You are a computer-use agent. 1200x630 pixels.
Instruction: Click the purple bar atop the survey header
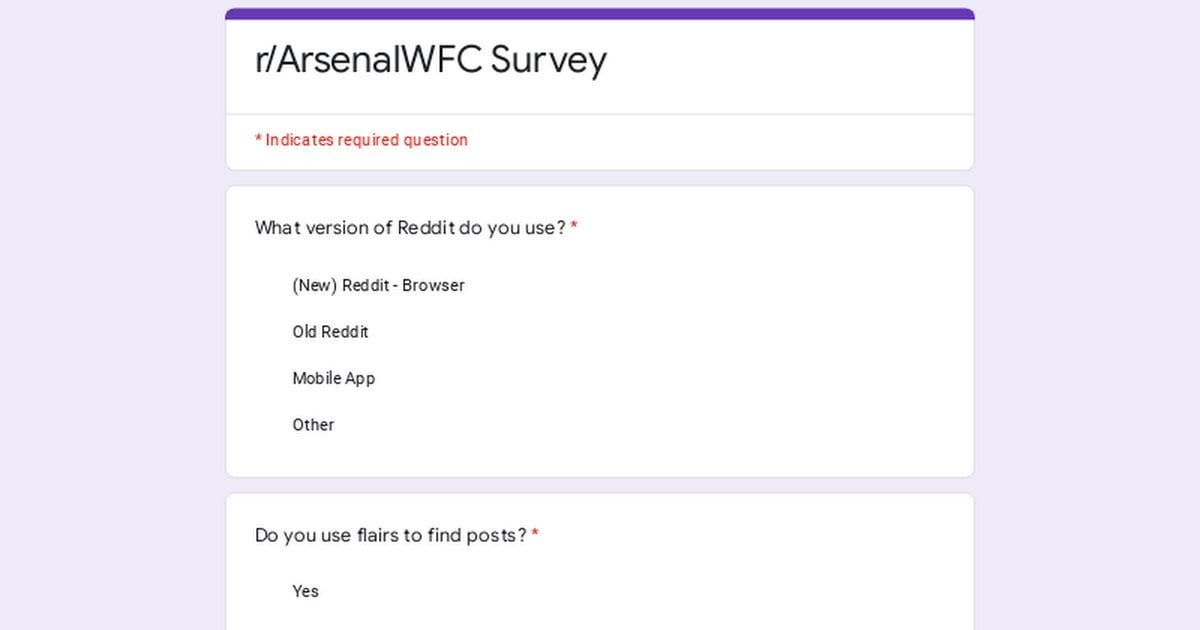(x=600, y=14)
